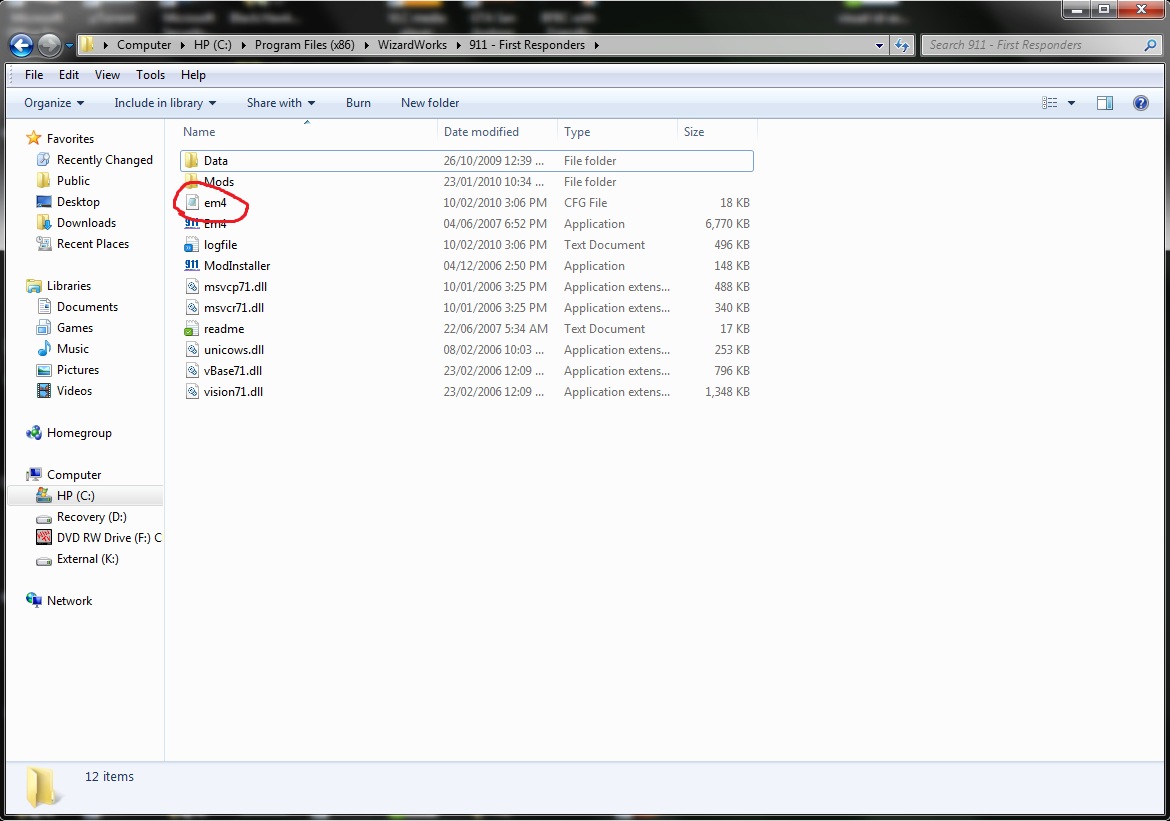This screenshot has width=1170, height=821.
Task: Sort by the Size column header
Action: [717, 131]
